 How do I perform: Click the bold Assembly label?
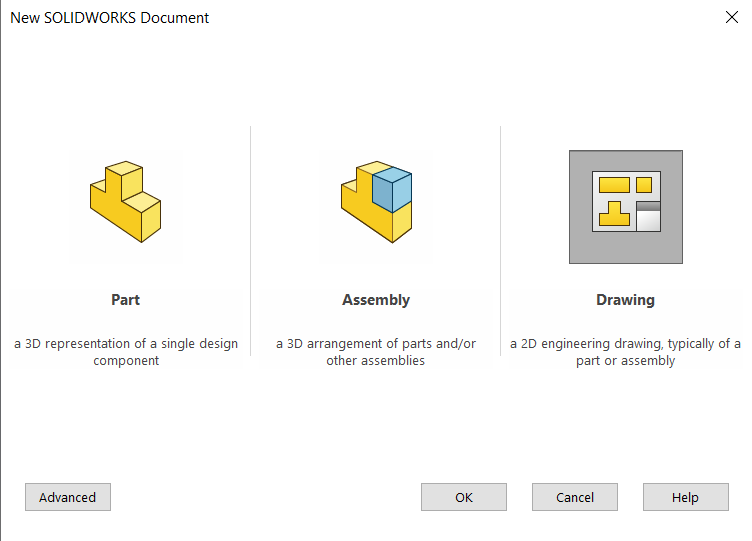pos(376,300)
